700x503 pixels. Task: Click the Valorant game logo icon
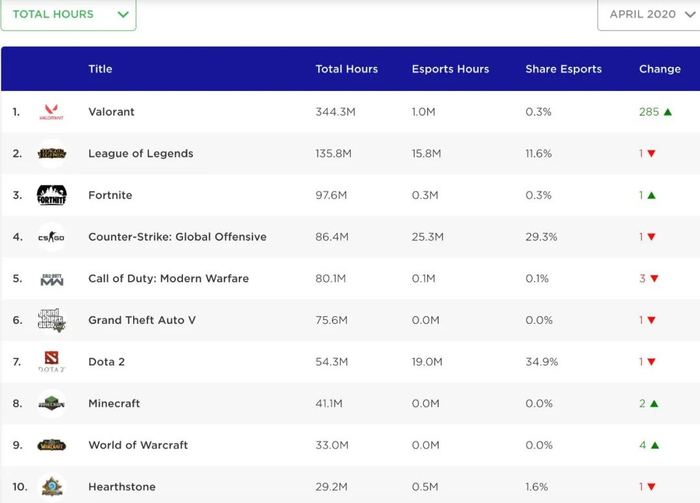(51, 112)
